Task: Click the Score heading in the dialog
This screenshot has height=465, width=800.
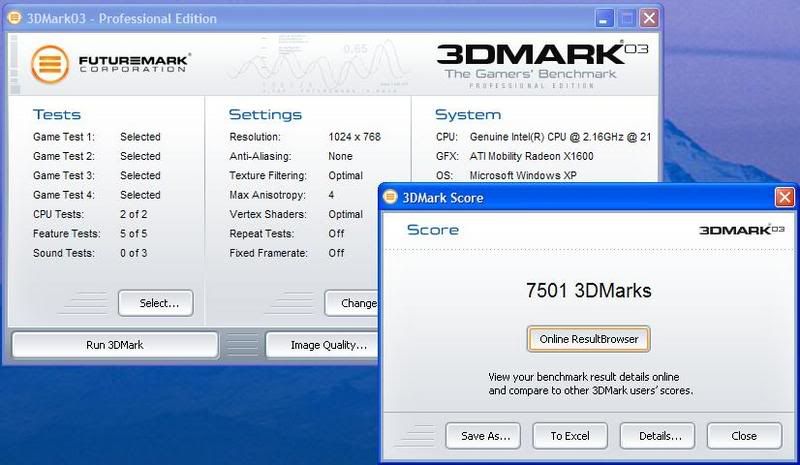Action: (433, 230)
